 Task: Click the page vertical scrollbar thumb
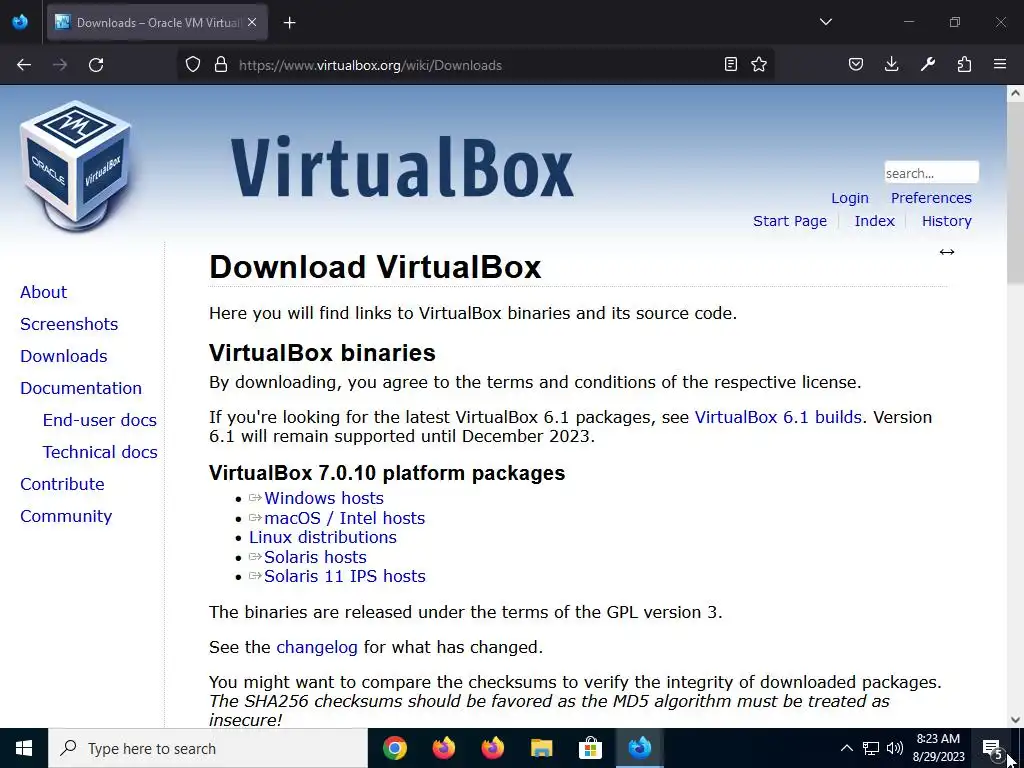click(x=1015, y=193)
